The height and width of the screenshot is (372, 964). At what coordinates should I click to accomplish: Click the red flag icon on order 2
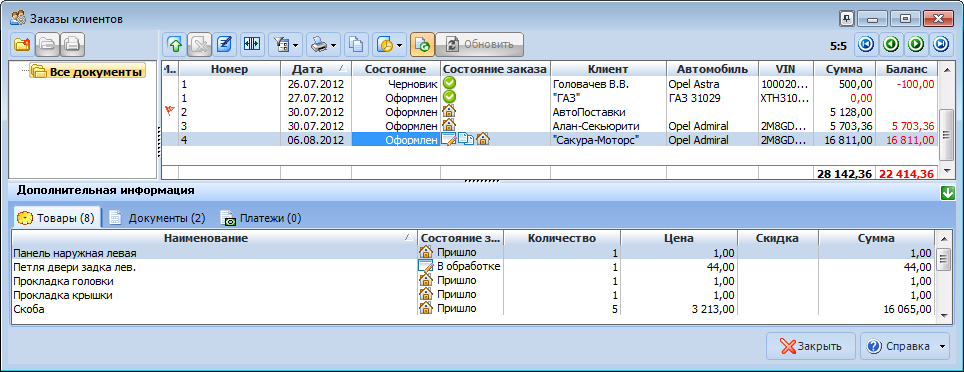[x=170, y=111]
